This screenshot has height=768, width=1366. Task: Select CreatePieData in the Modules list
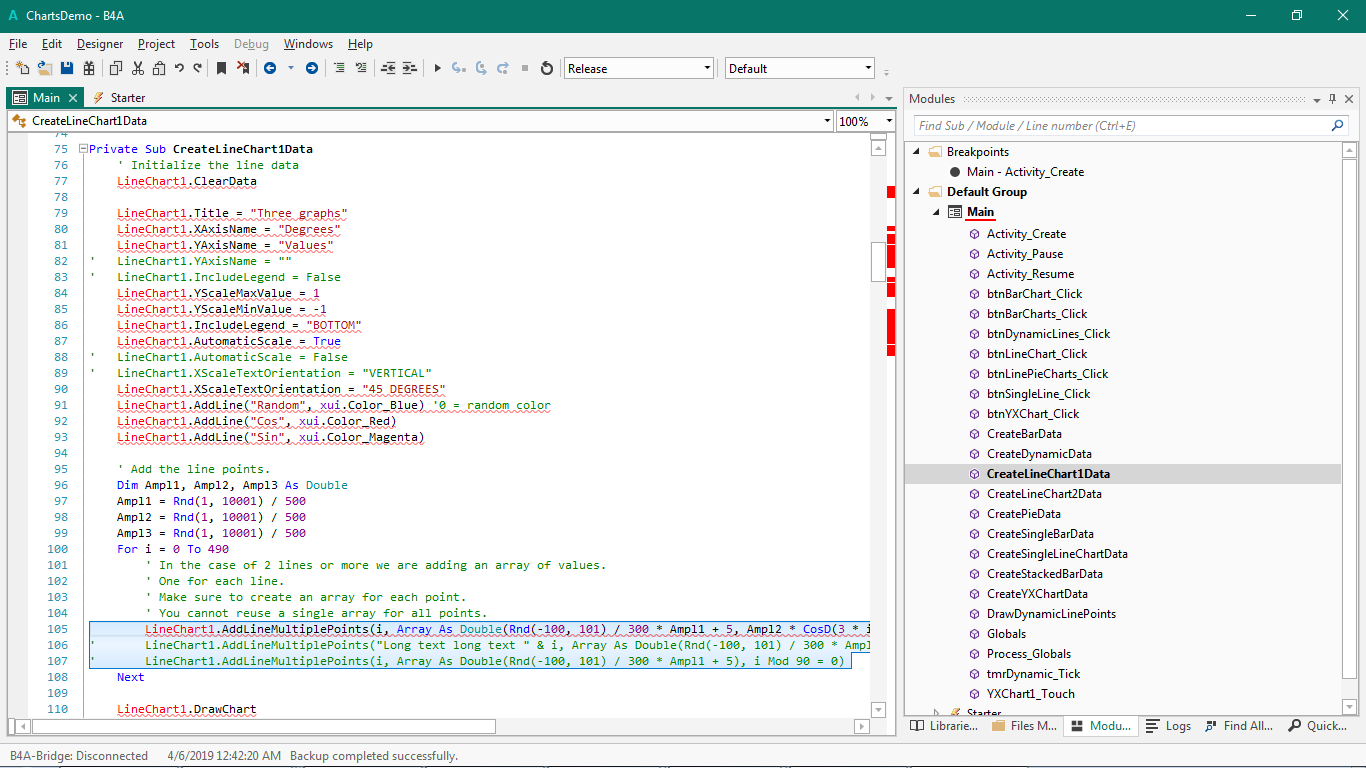(x=1023, y=514)
